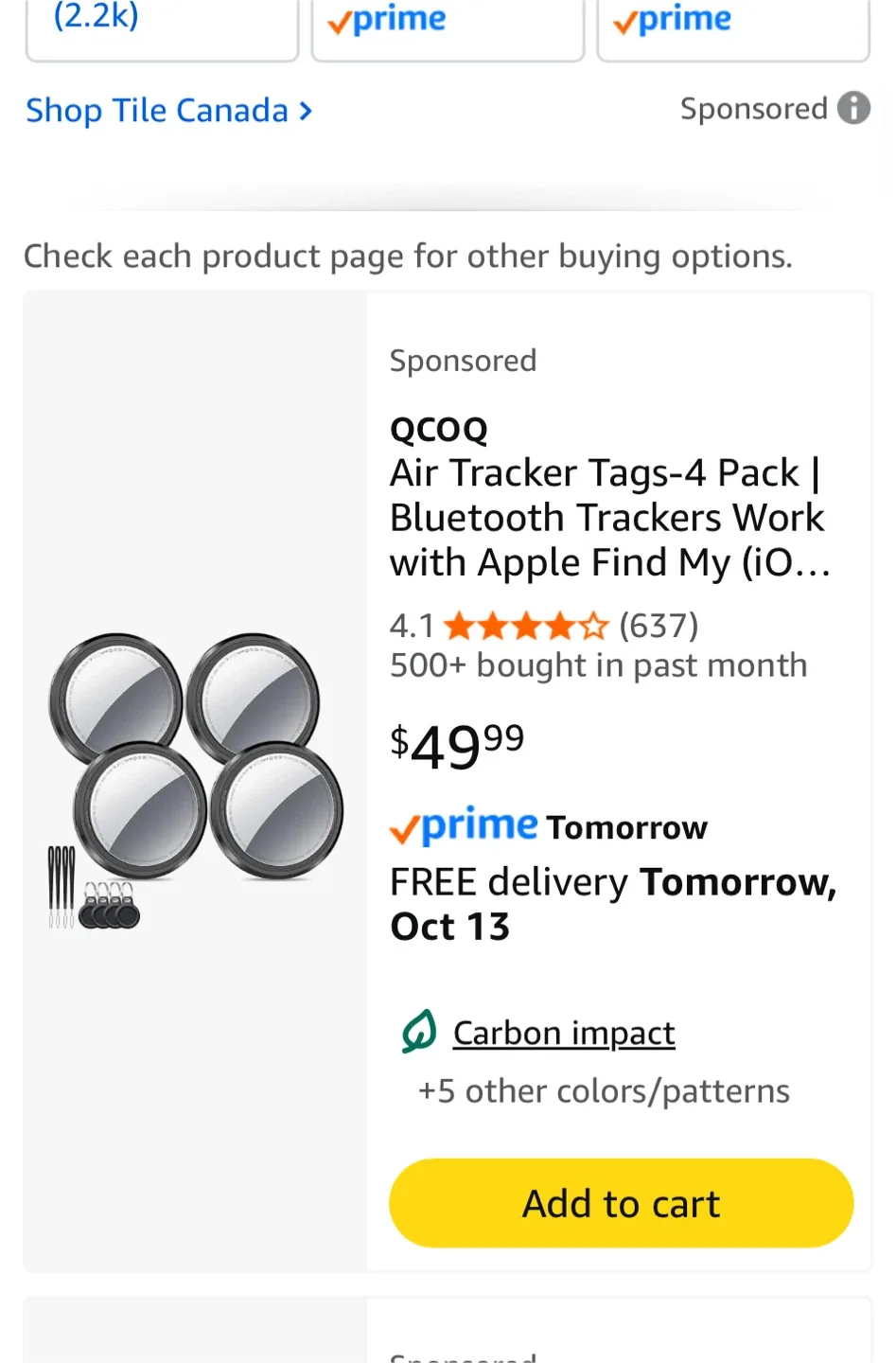Click the orange star rating icons
Image resolution: width=896 pixels, height=1363 pixels.
point(525,626)
